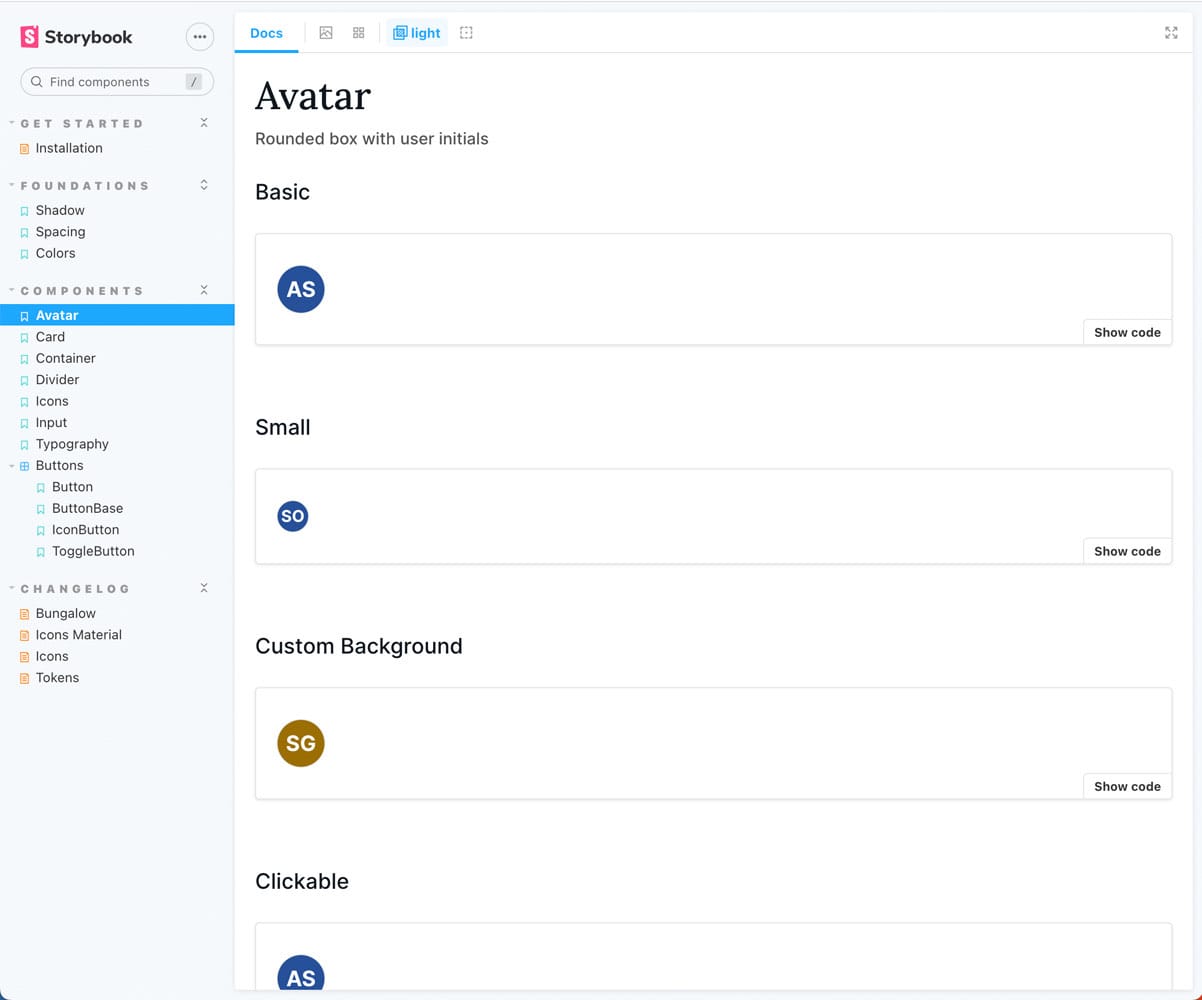Screen dimensions: 1202x1000
Task: Expand all items in Foundations section
Action: coord(204,185)
